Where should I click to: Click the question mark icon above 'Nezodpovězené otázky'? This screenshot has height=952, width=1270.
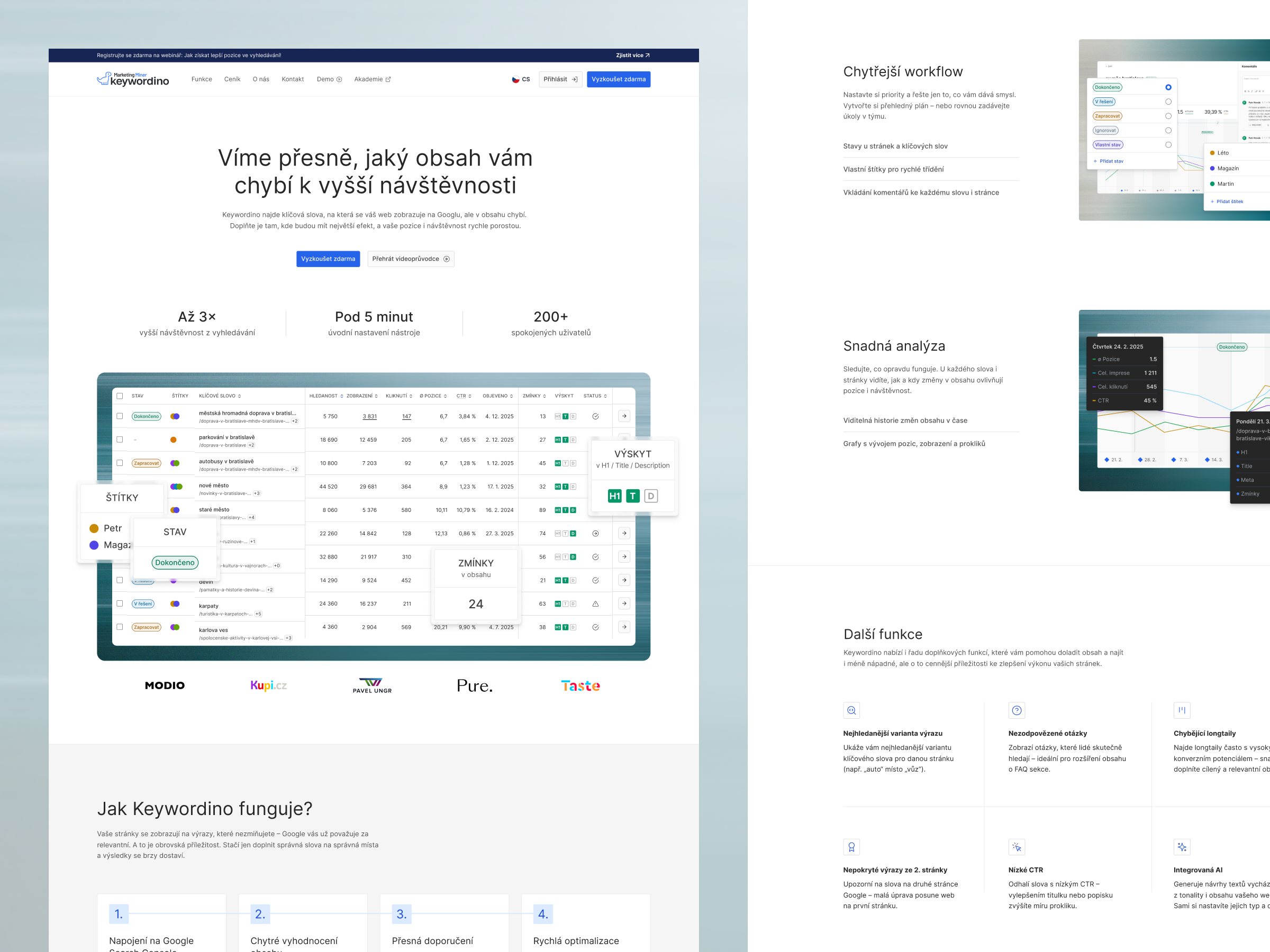(1017, 710)
